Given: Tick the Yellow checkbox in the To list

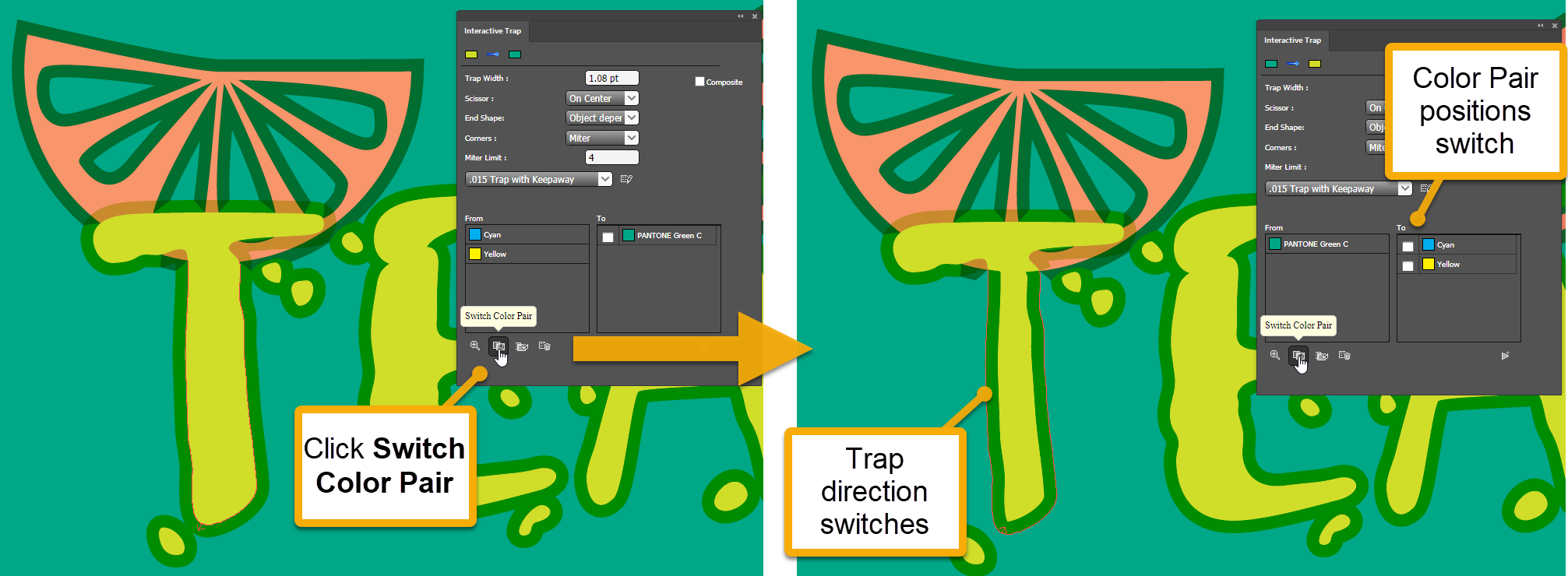Looking at the screenshot, I should (x=1408, y=266).
